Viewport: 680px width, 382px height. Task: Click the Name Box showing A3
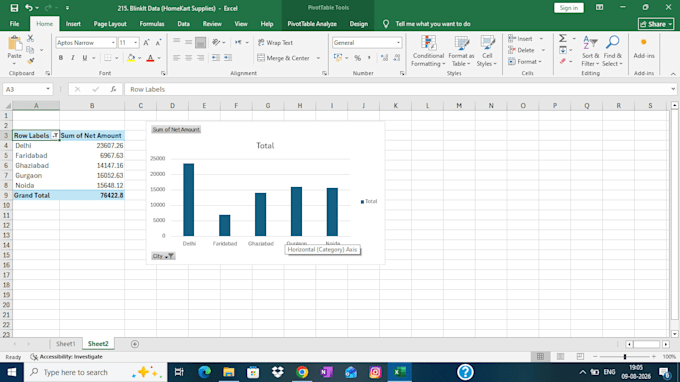27,89
